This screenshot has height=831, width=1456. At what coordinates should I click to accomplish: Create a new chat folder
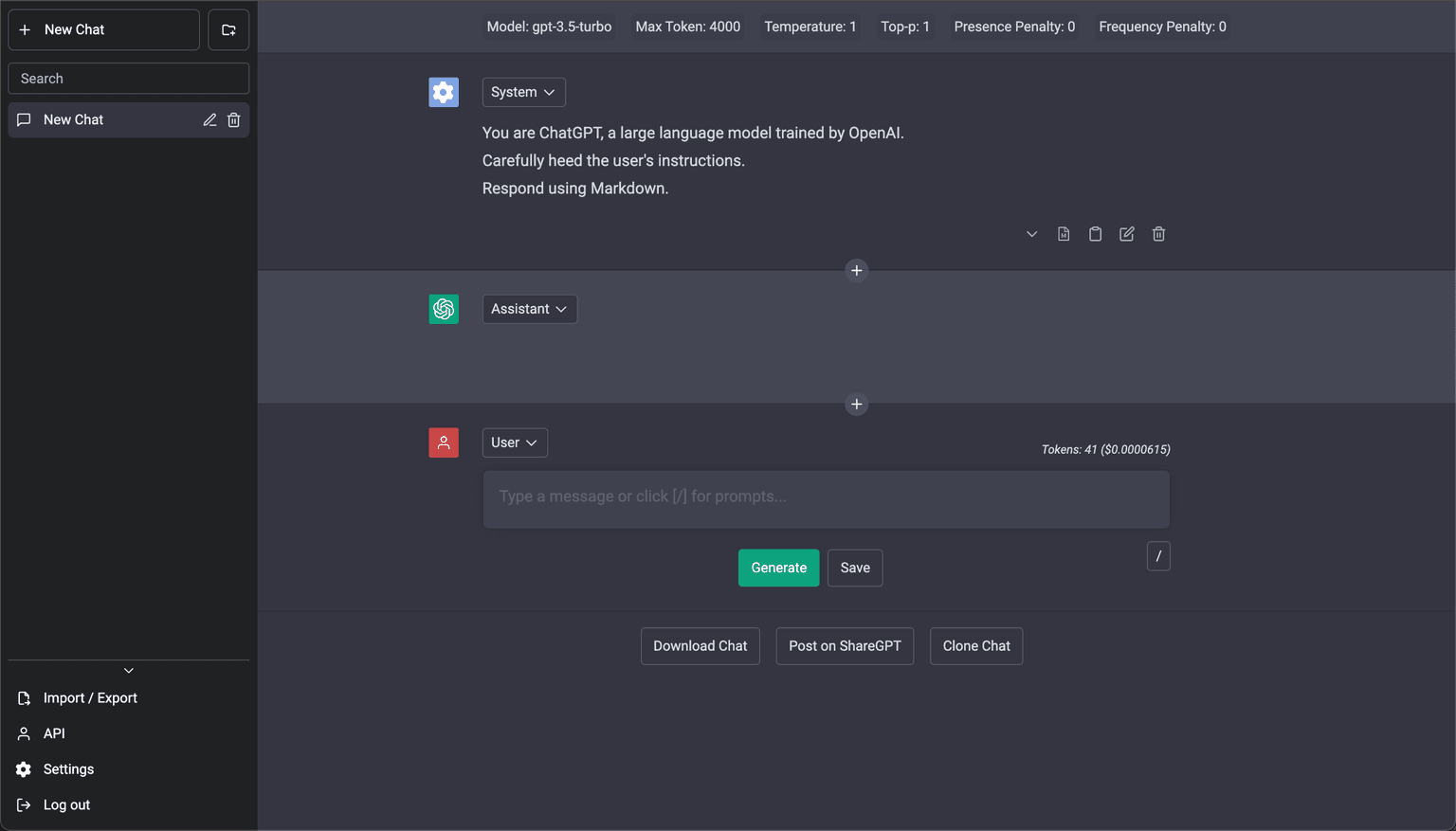228,29
